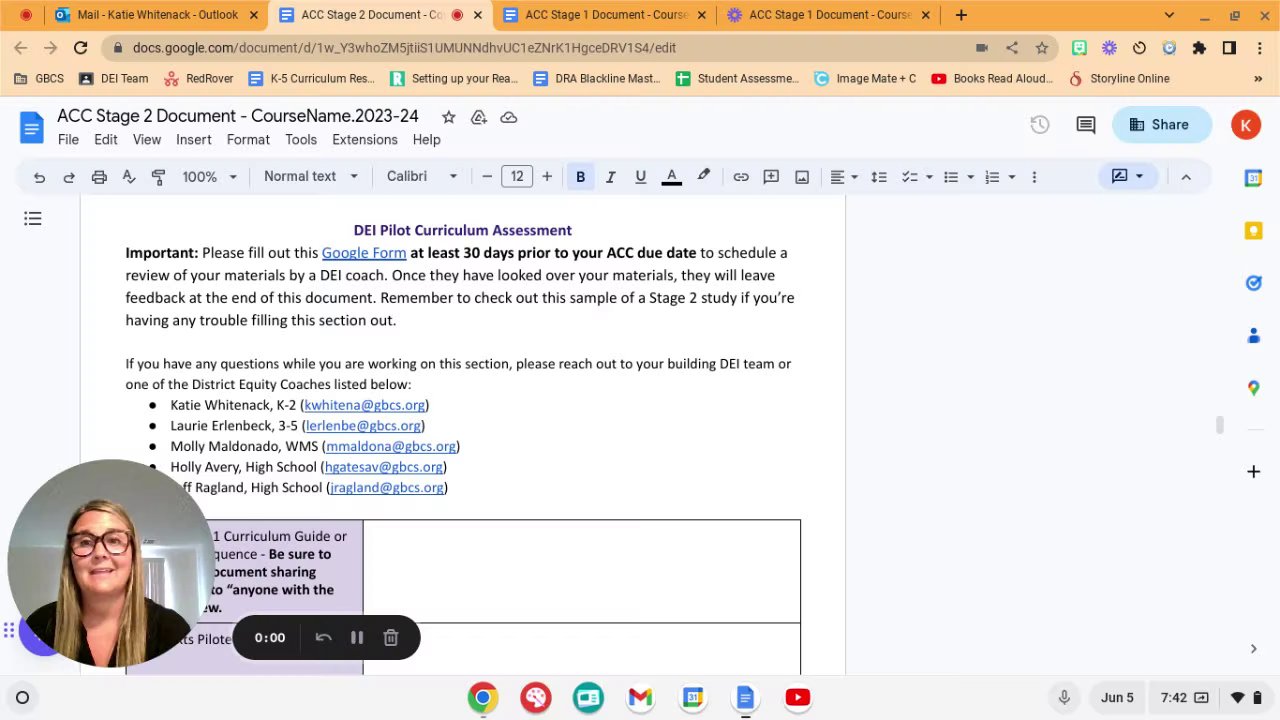This screenshot has width=1280, height=720.
Task: Open comment history icon
Action: tap(1085, 125)
